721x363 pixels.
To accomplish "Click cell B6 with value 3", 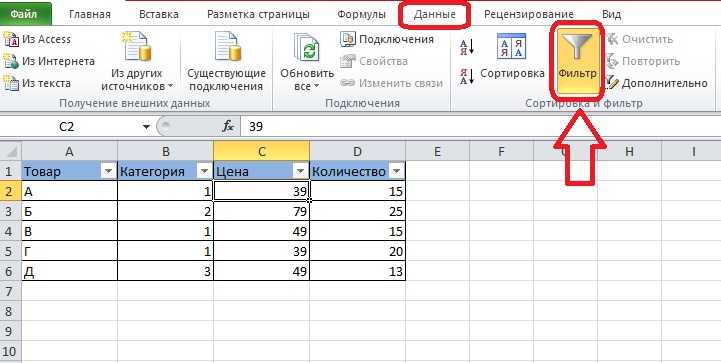I will click(166, 271).
